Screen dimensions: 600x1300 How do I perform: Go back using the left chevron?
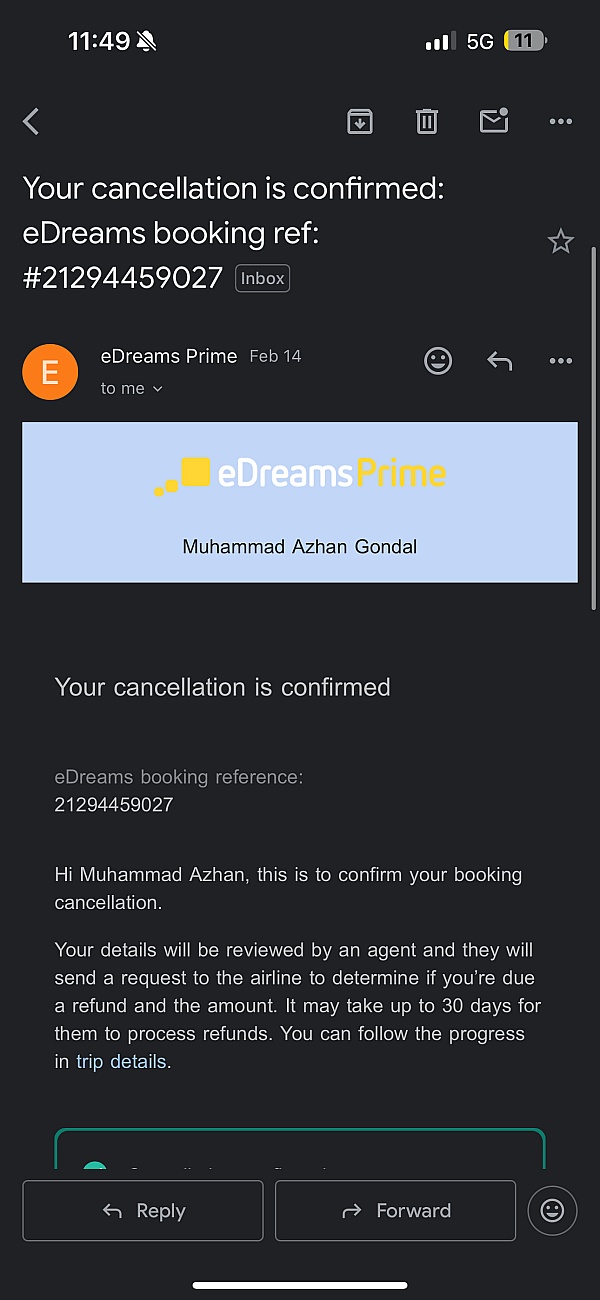(x=31, y=122)
